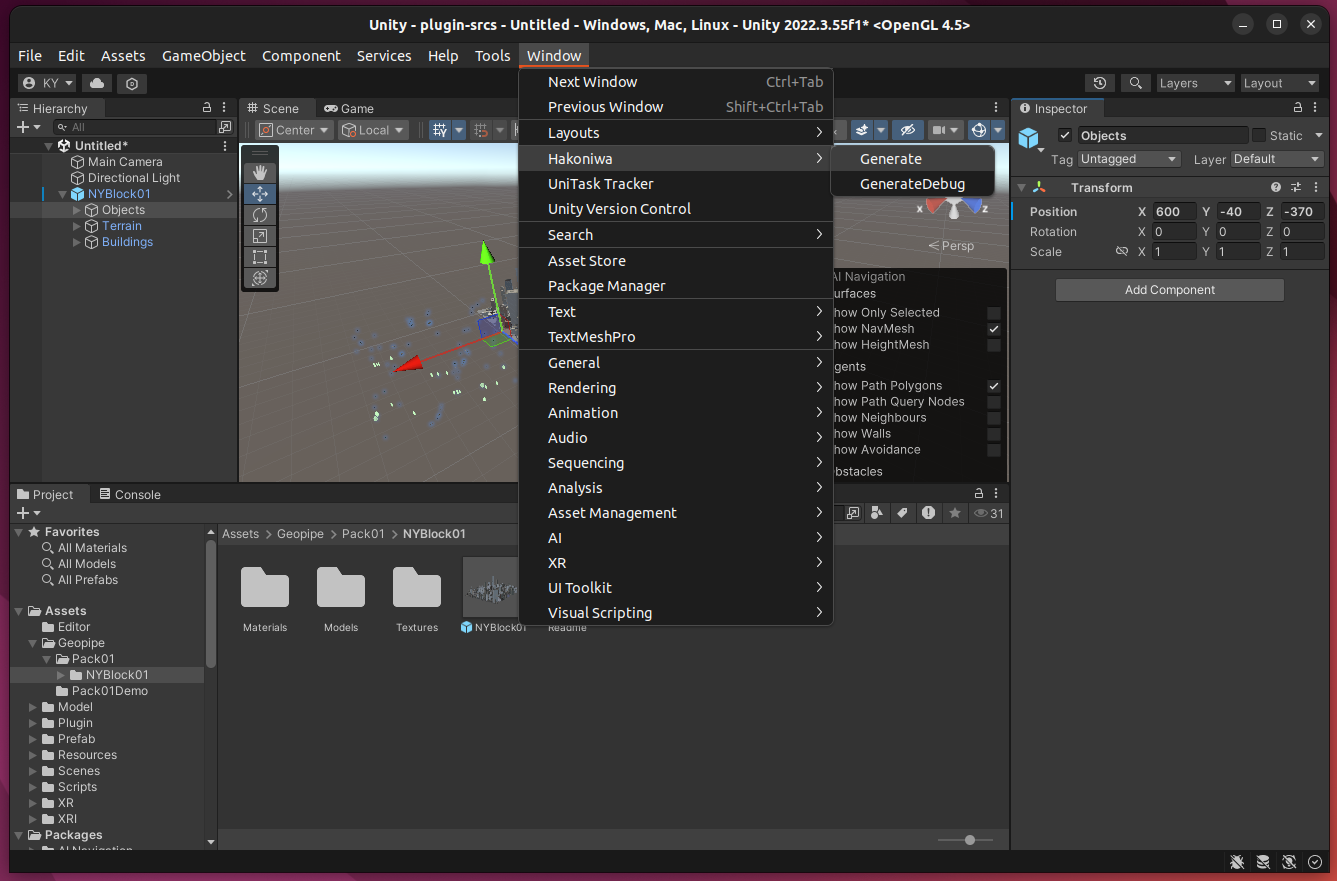Open the GameObject menu
This screenshot has width=1337, height=881.
[x=204, y=56]
